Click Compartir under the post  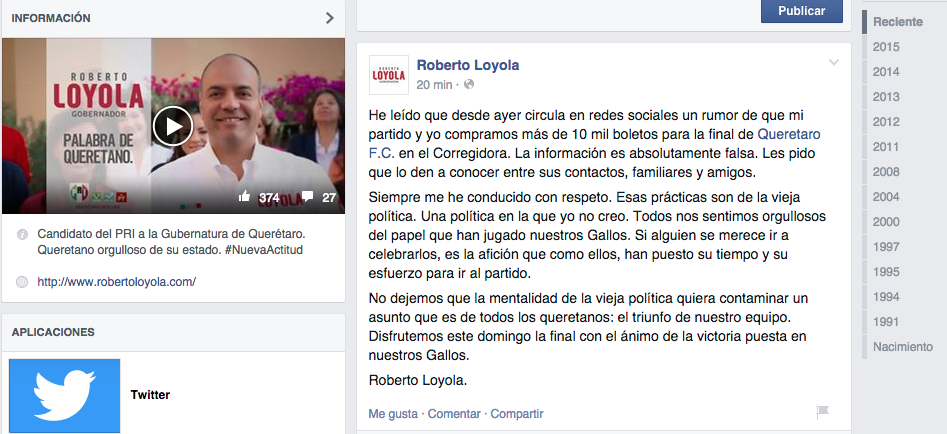point(517,414)
